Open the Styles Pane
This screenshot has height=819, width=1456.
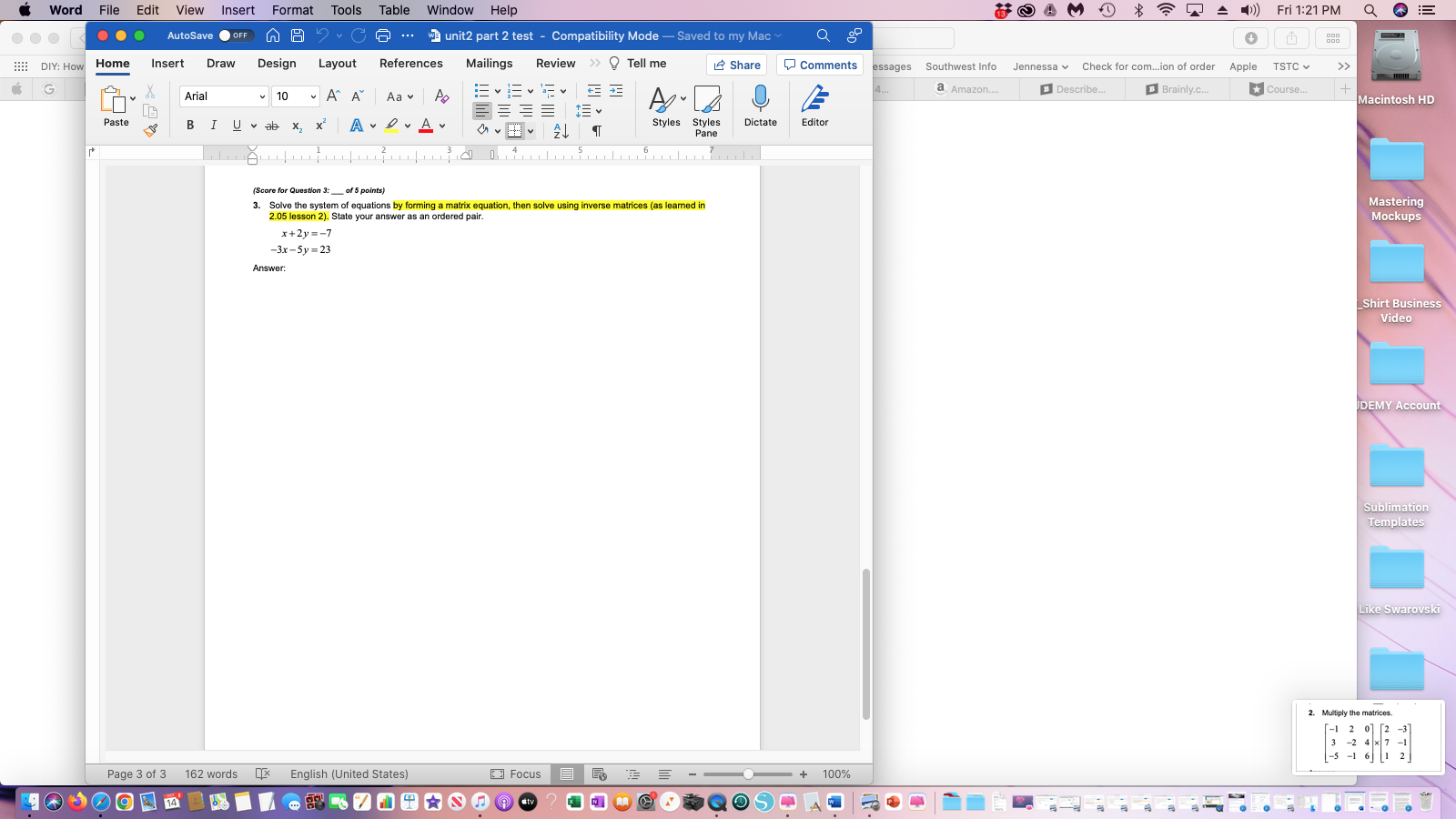tap(706, 110)
